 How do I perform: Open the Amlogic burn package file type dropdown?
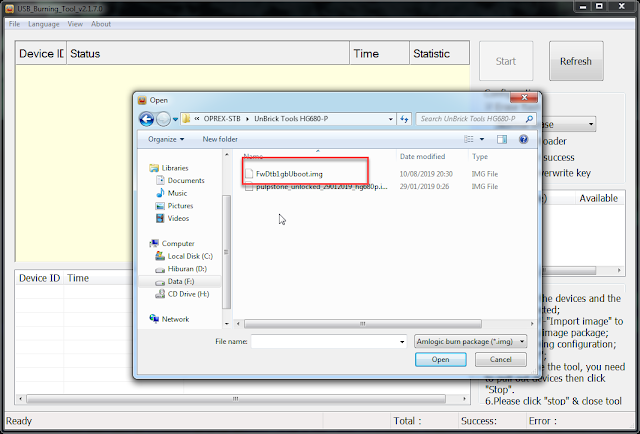[x=470, y=341]
